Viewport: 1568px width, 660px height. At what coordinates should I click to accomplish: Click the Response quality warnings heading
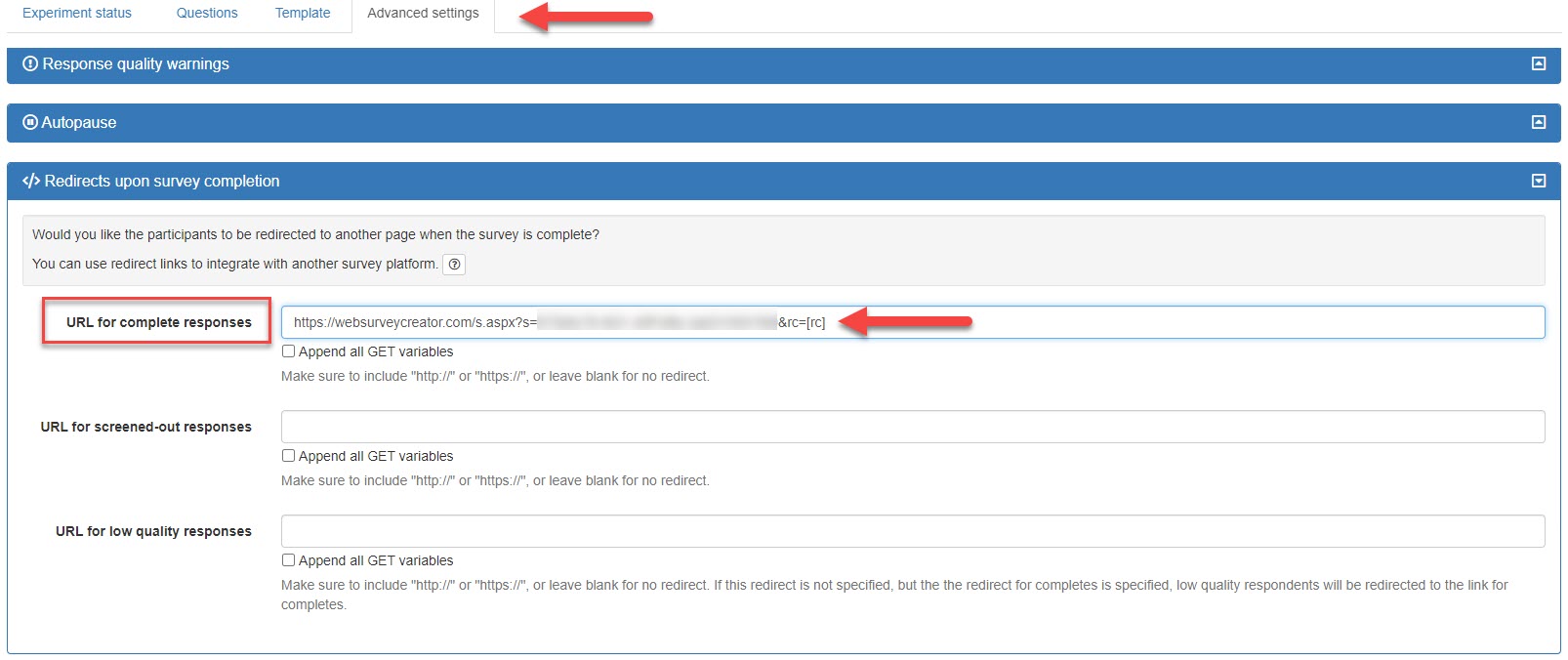[x=136, y=63]
